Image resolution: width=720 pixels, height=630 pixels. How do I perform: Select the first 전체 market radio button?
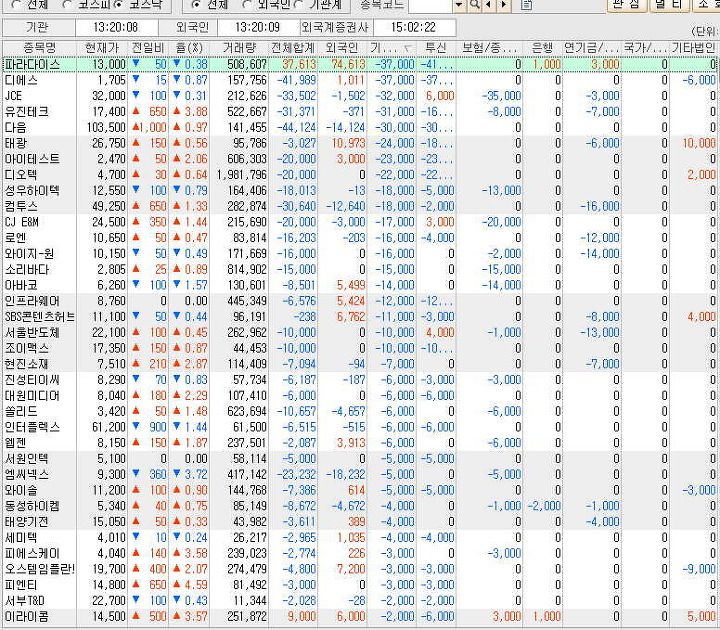pos(15,5)
